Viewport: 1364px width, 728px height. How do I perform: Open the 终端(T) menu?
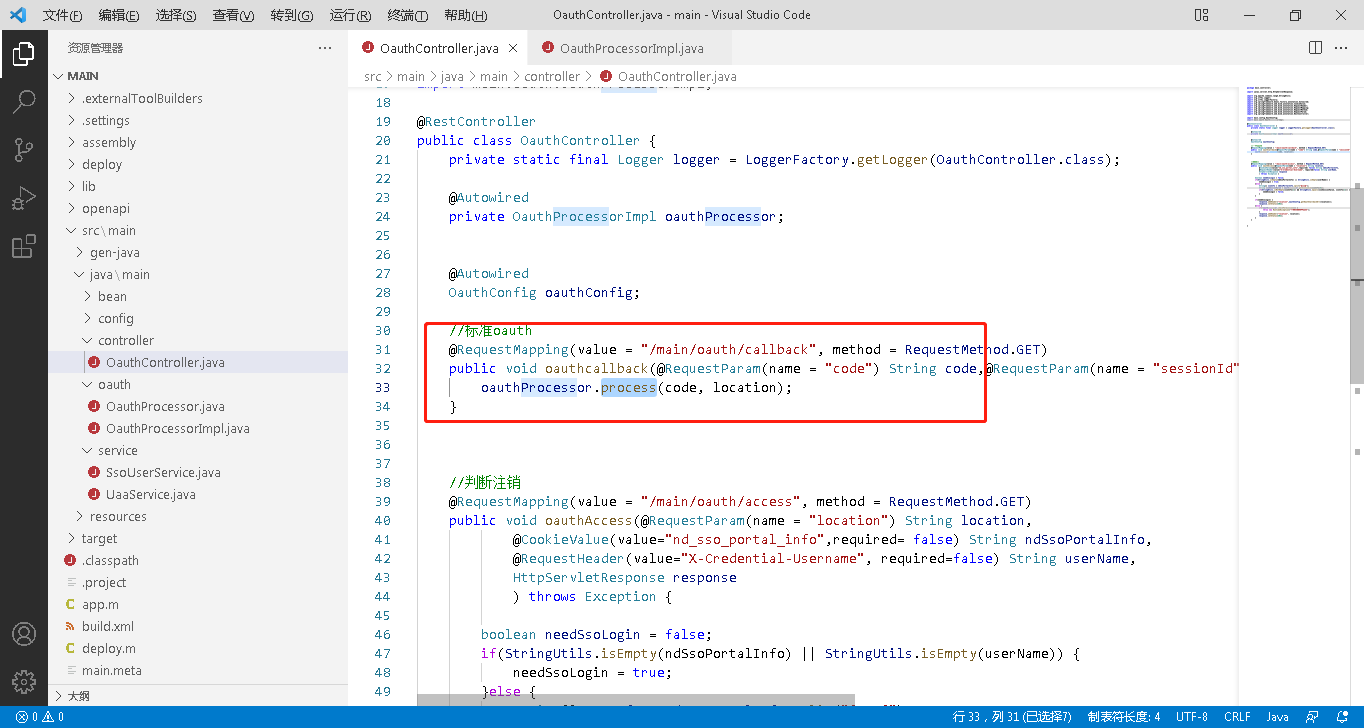coord(407,15)
